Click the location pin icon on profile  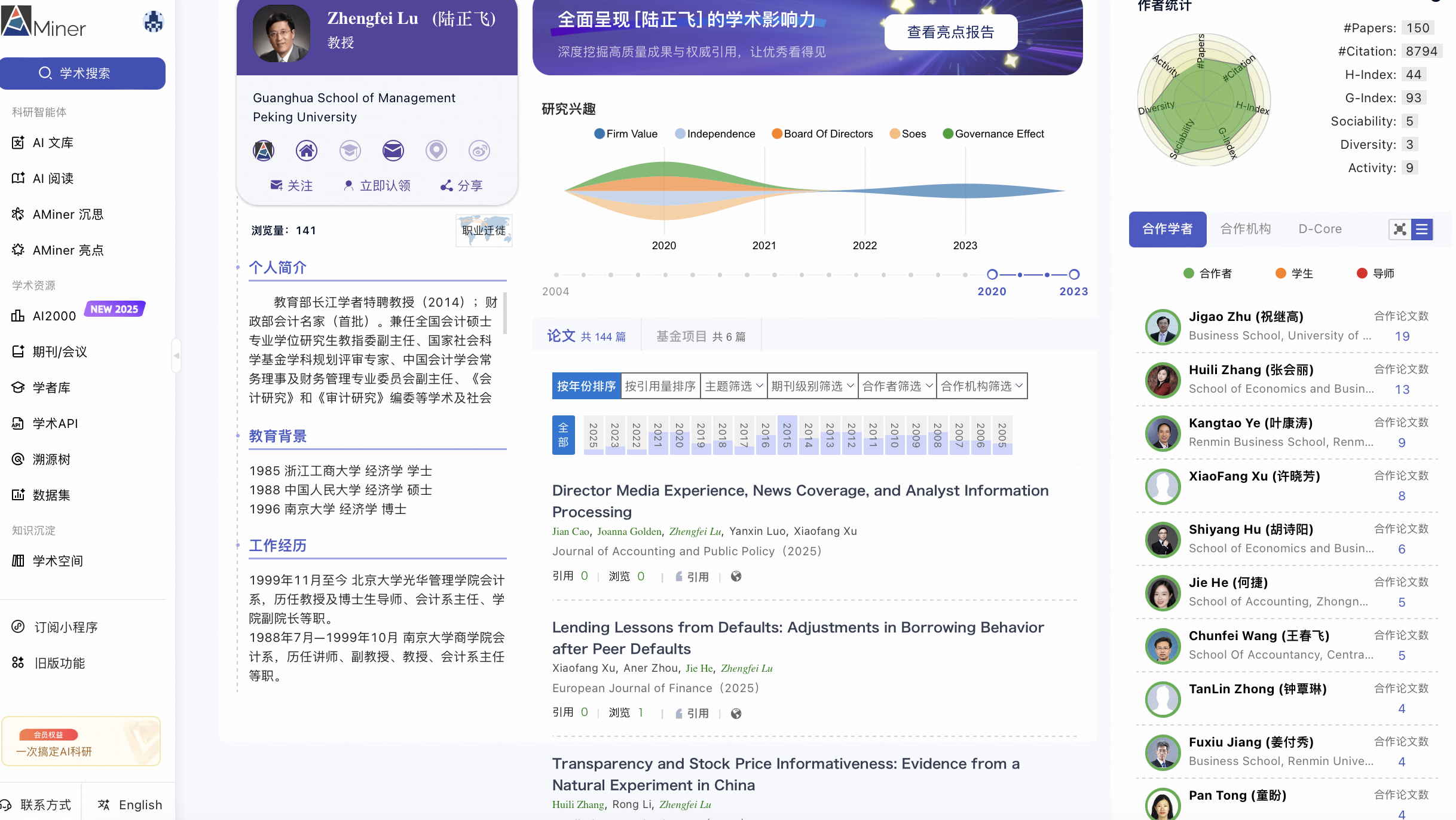click(x=436, y=151)
